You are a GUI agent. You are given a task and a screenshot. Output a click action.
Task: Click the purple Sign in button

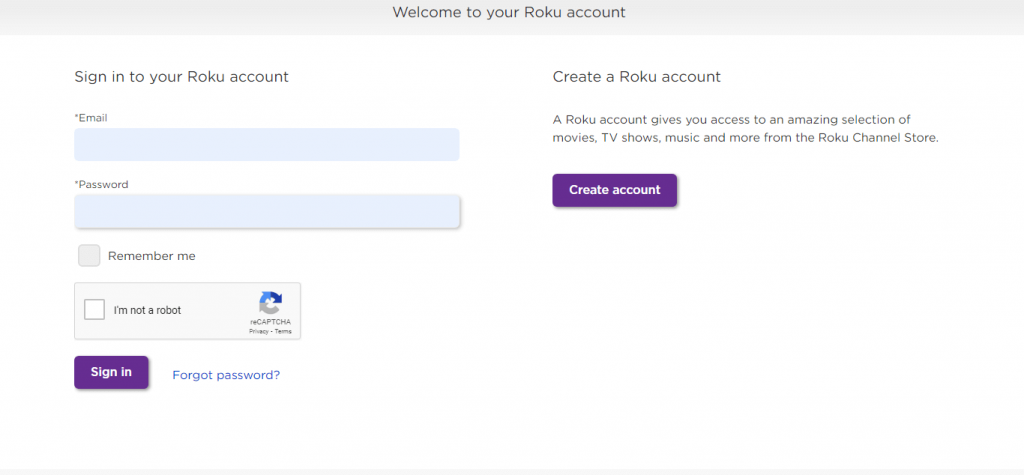coord(111,372)
